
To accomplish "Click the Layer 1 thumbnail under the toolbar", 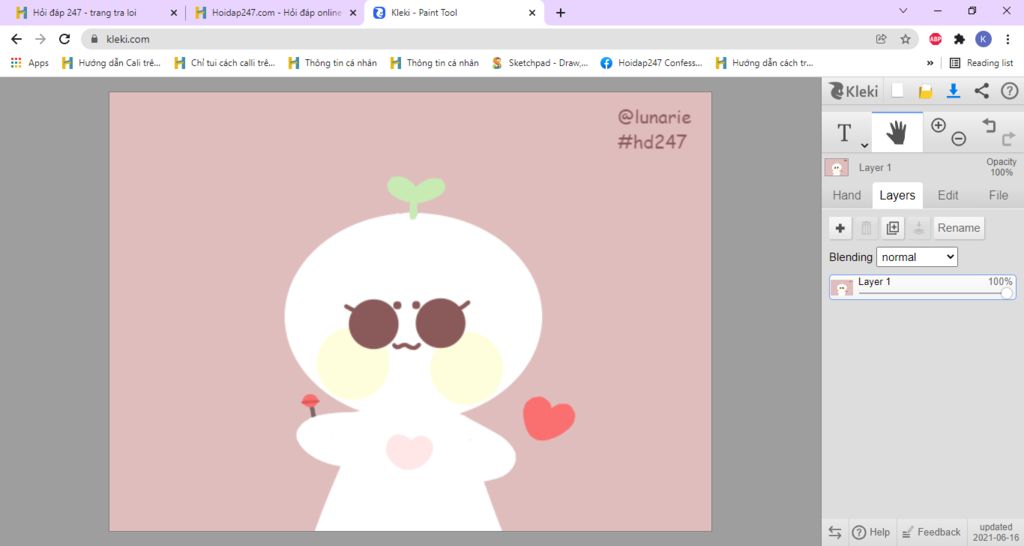I will 837,167.
